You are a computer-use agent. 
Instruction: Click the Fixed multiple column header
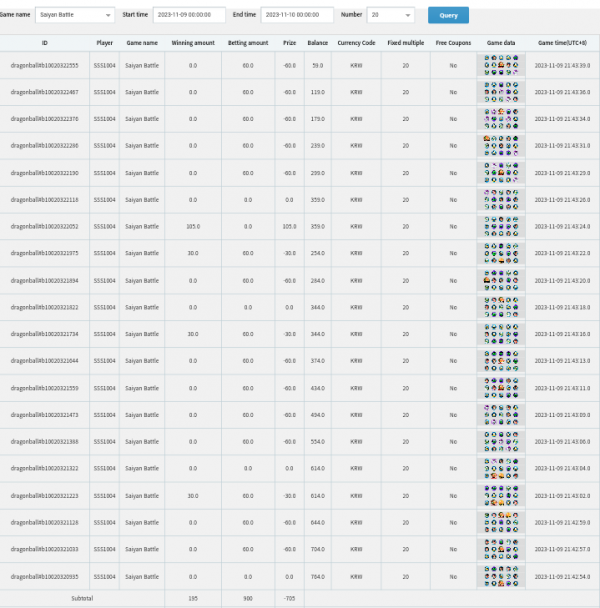406,43
